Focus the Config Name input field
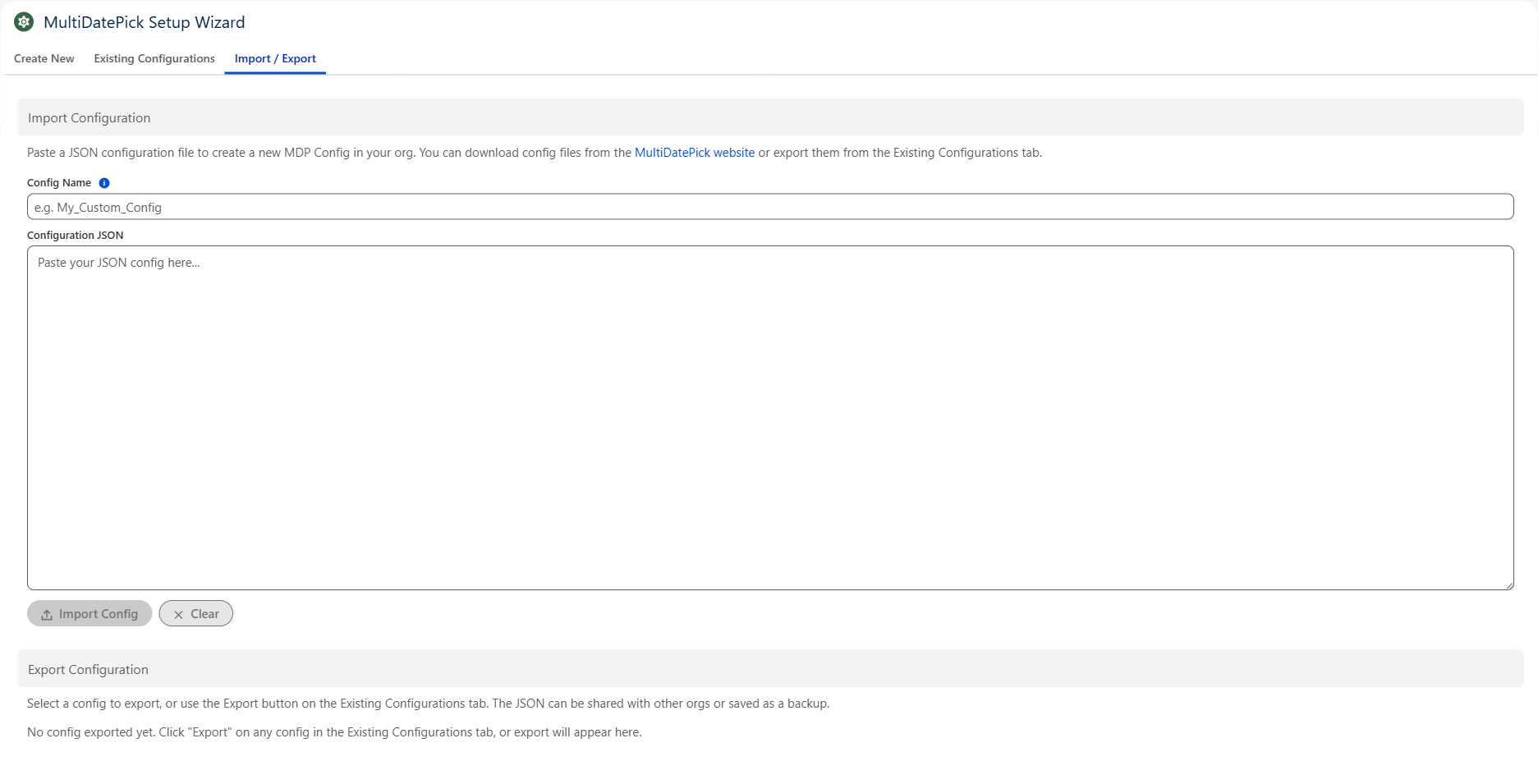The image size is (1538, 784). click(x=770, y=207)
